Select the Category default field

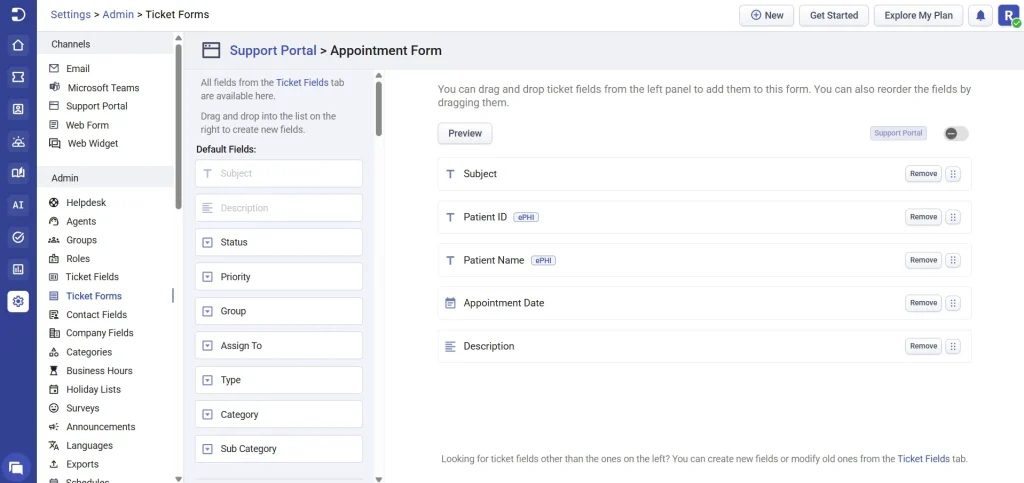coord(279,414)
